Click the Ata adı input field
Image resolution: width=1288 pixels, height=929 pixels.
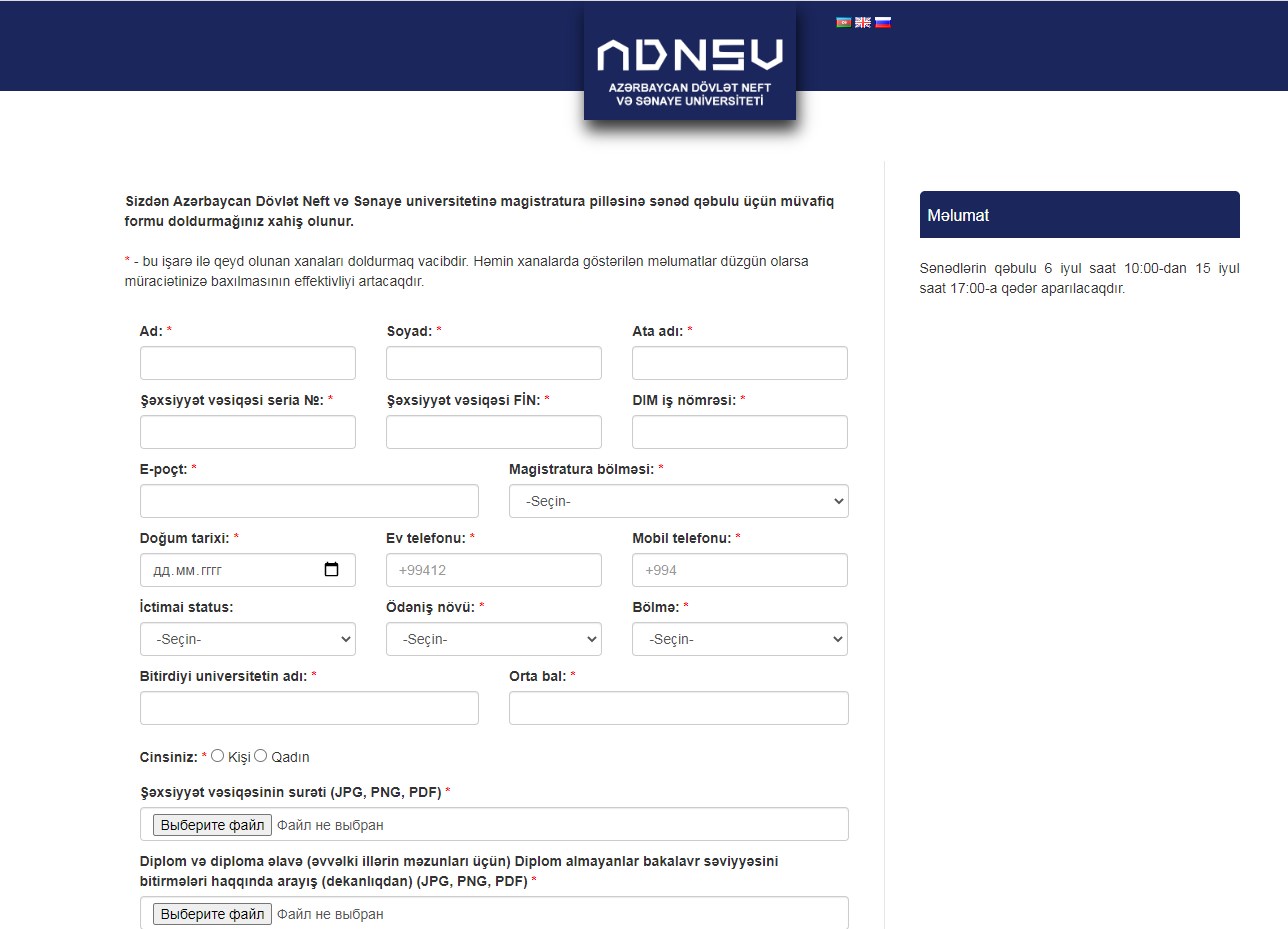click(x=739, y=363)
